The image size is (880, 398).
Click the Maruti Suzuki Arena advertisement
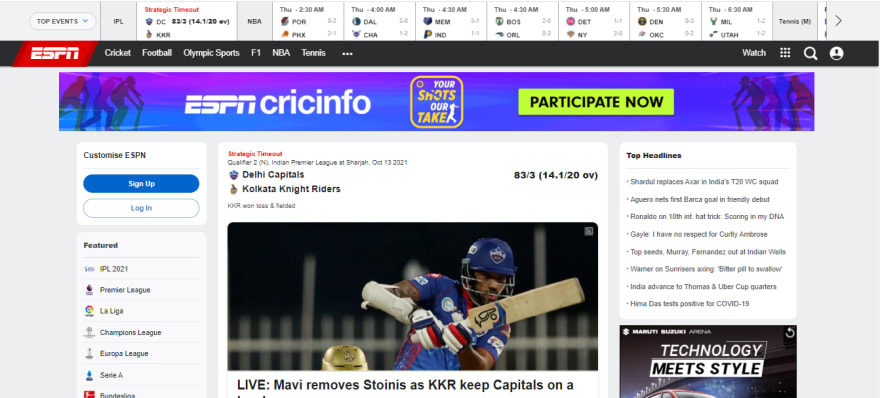click(x=708, y=362)
